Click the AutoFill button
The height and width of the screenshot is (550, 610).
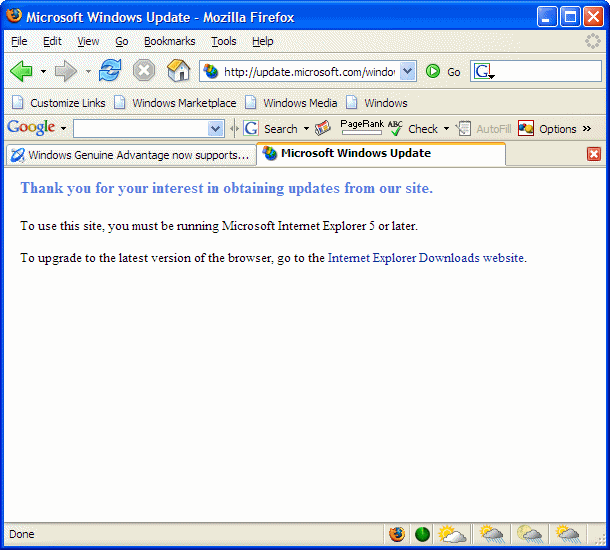(484, 129)
